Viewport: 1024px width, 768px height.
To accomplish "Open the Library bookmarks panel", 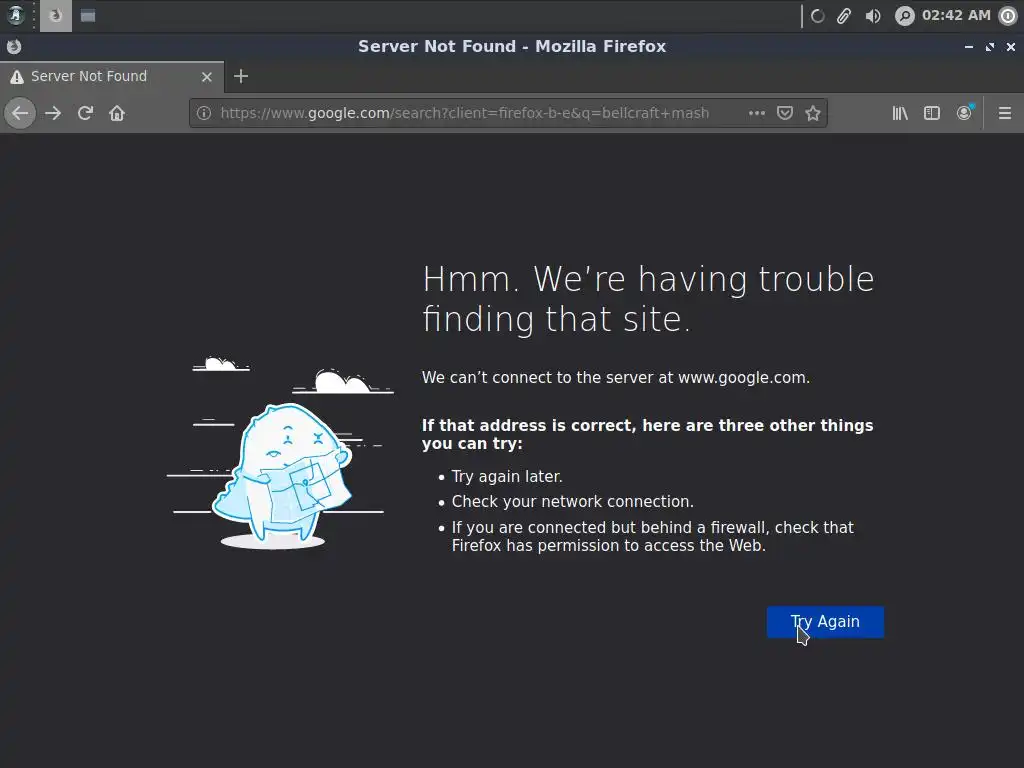I will point(900,113).
